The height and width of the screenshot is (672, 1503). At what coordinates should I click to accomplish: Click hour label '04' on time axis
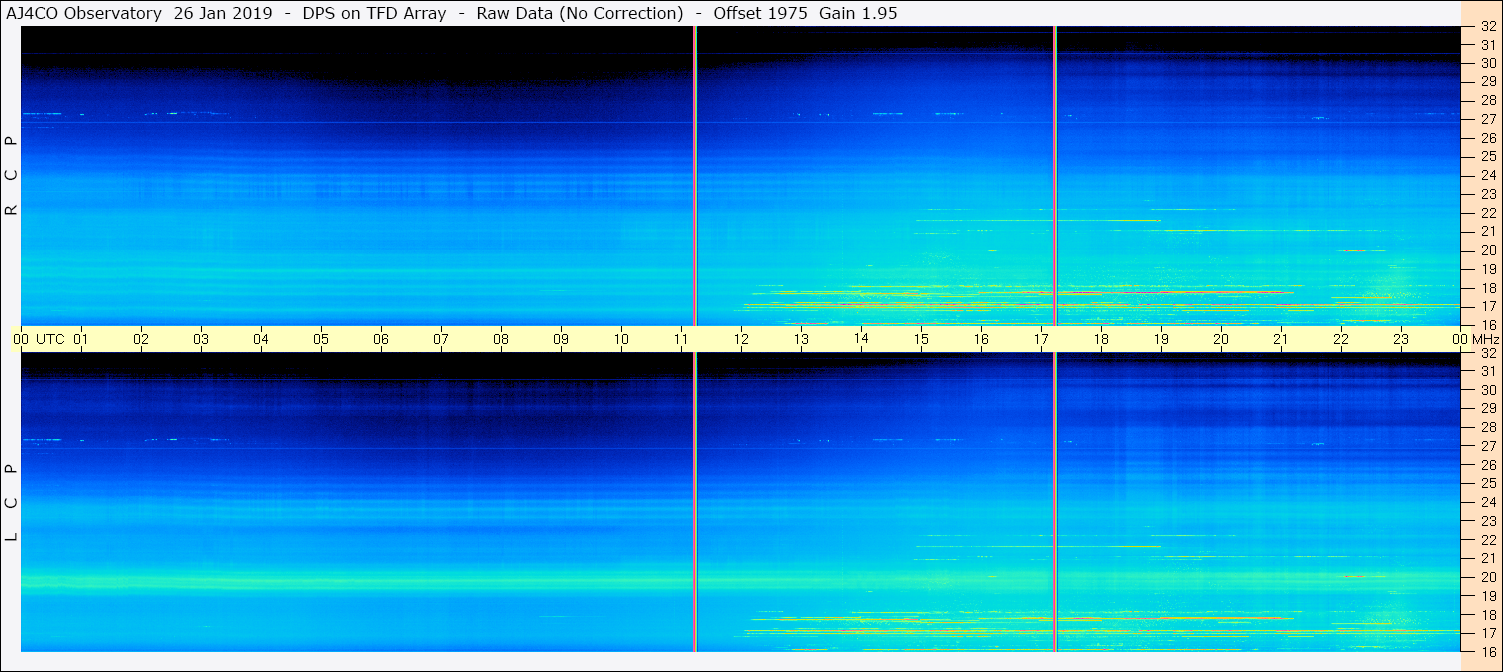(261, 339)
